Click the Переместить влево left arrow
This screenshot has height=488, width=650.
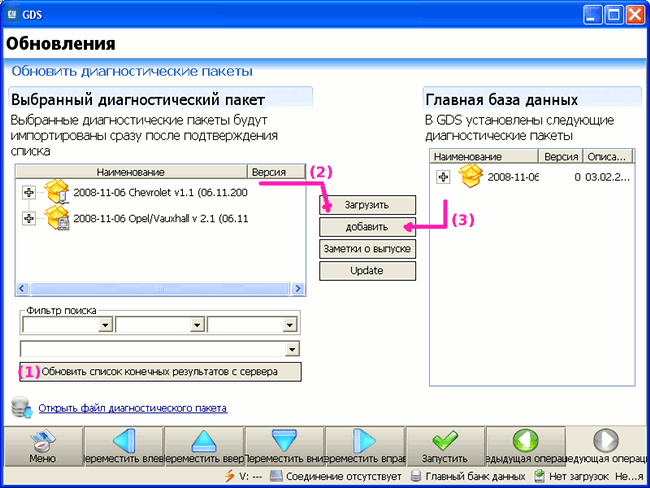pyautogui.click(x=124, y=440)
